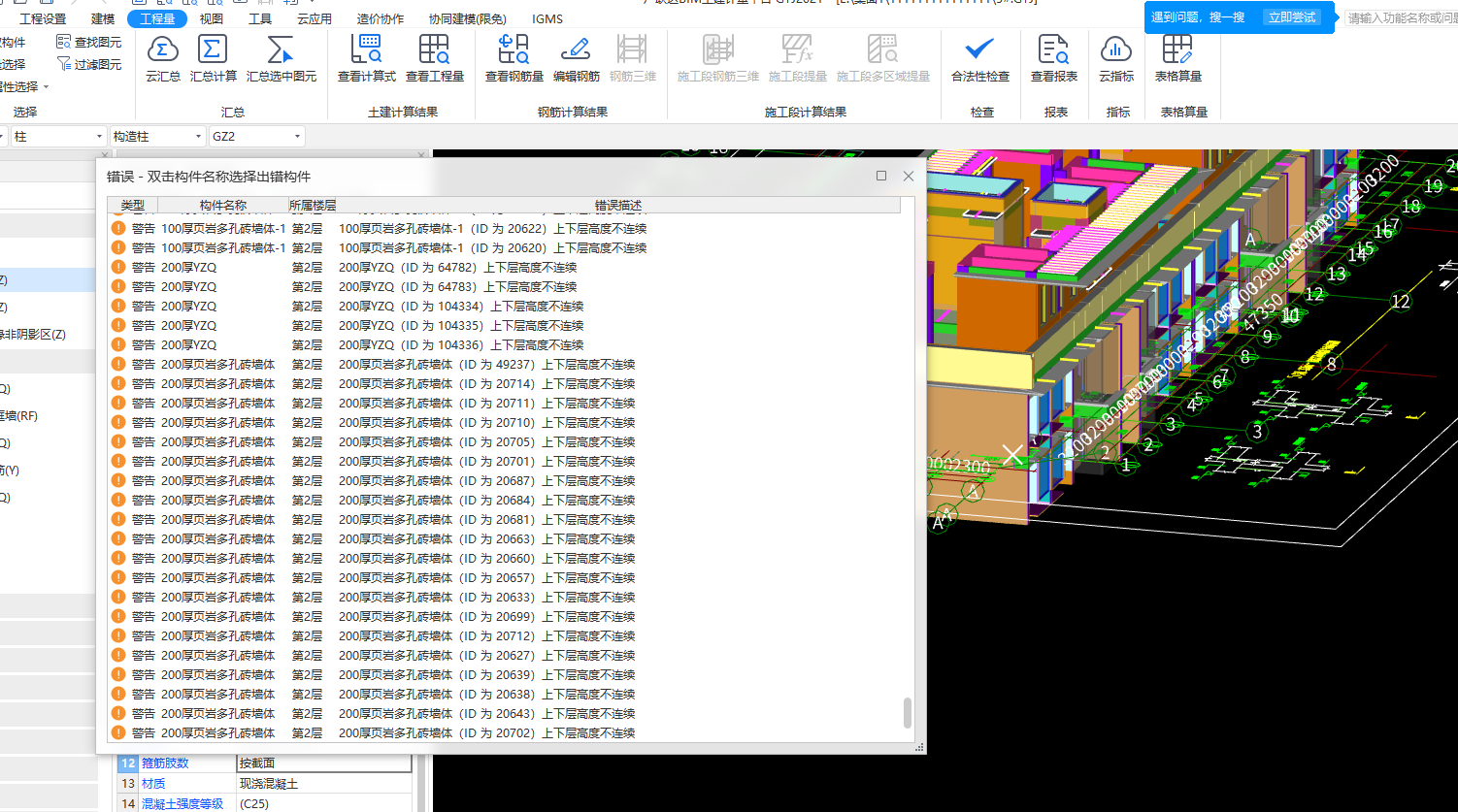This screenshot has height=812, width=1458.
Task: Select the 汇总选中图元 tool
Action: pyautogui.click(x=281, y=57)
